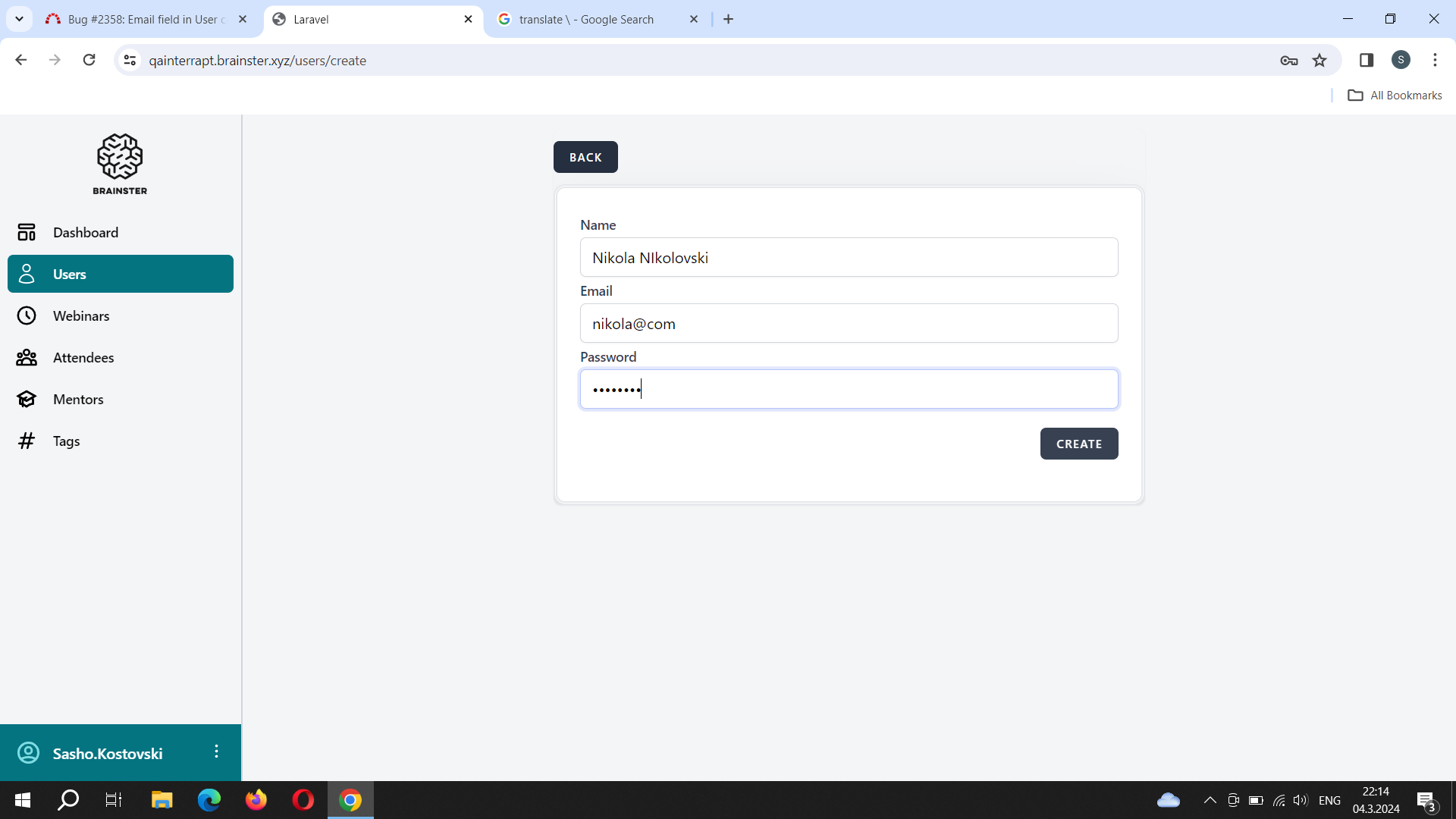
Task: Open the Mentors section
Action: (x=77, y=399)
